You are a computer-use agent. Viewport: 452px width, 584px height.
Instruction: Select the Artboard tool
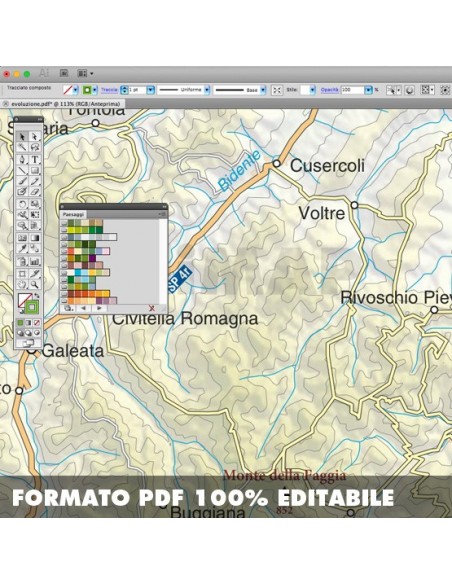(x=22, y=274)
